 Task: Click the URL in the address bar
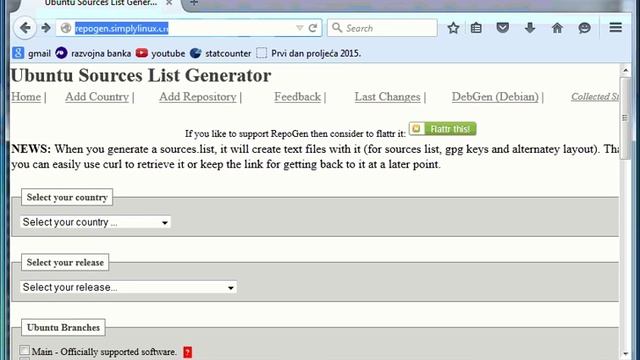[122, 28]
